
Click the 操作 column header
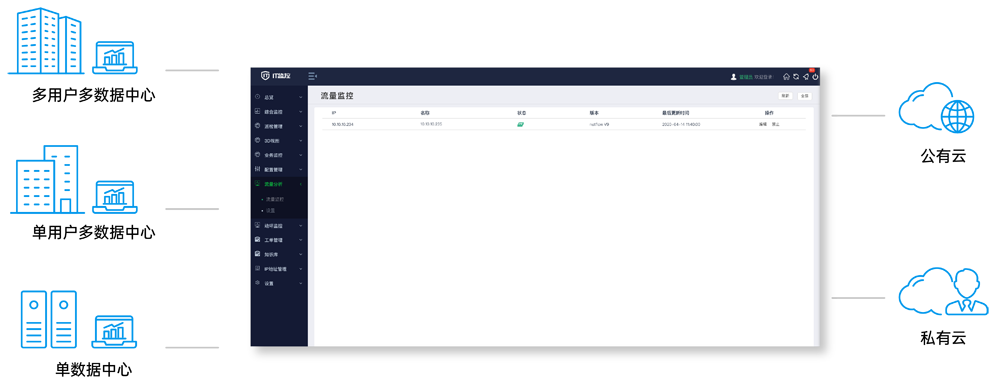pos(768,112)
